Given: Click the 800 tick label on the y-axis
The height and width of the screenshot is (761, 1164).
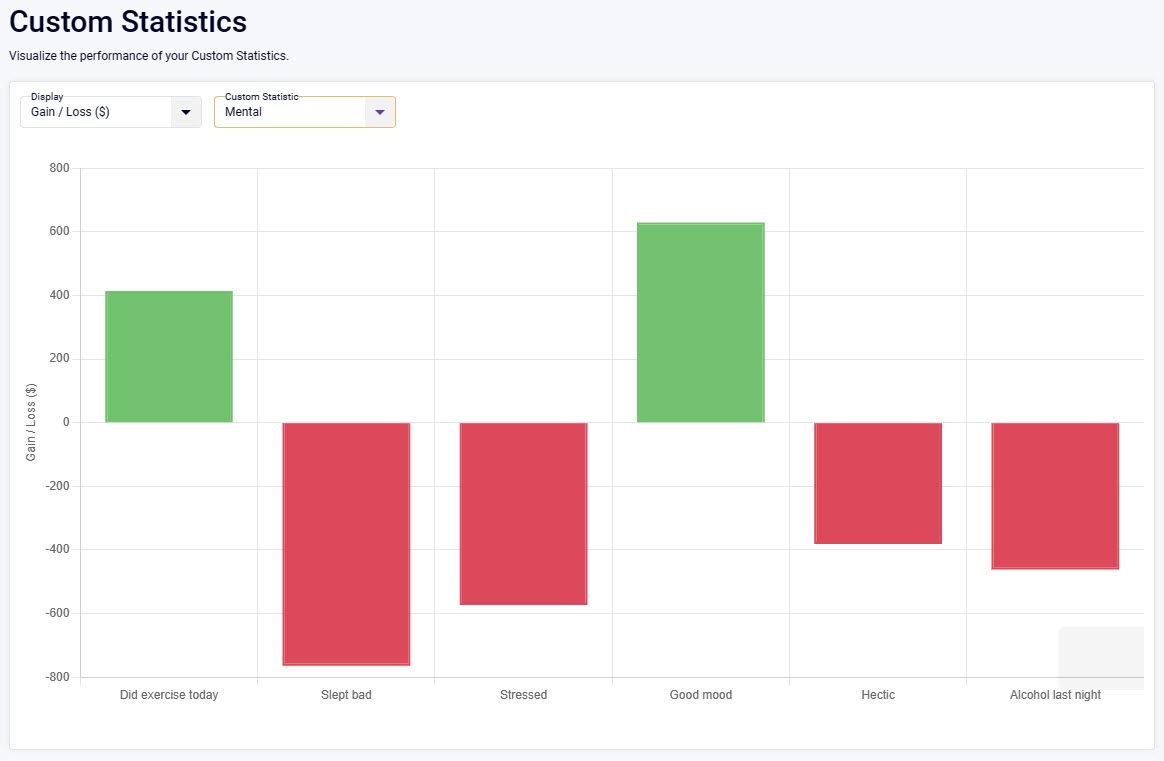Looking at the screenshot, I should (59, 168).
